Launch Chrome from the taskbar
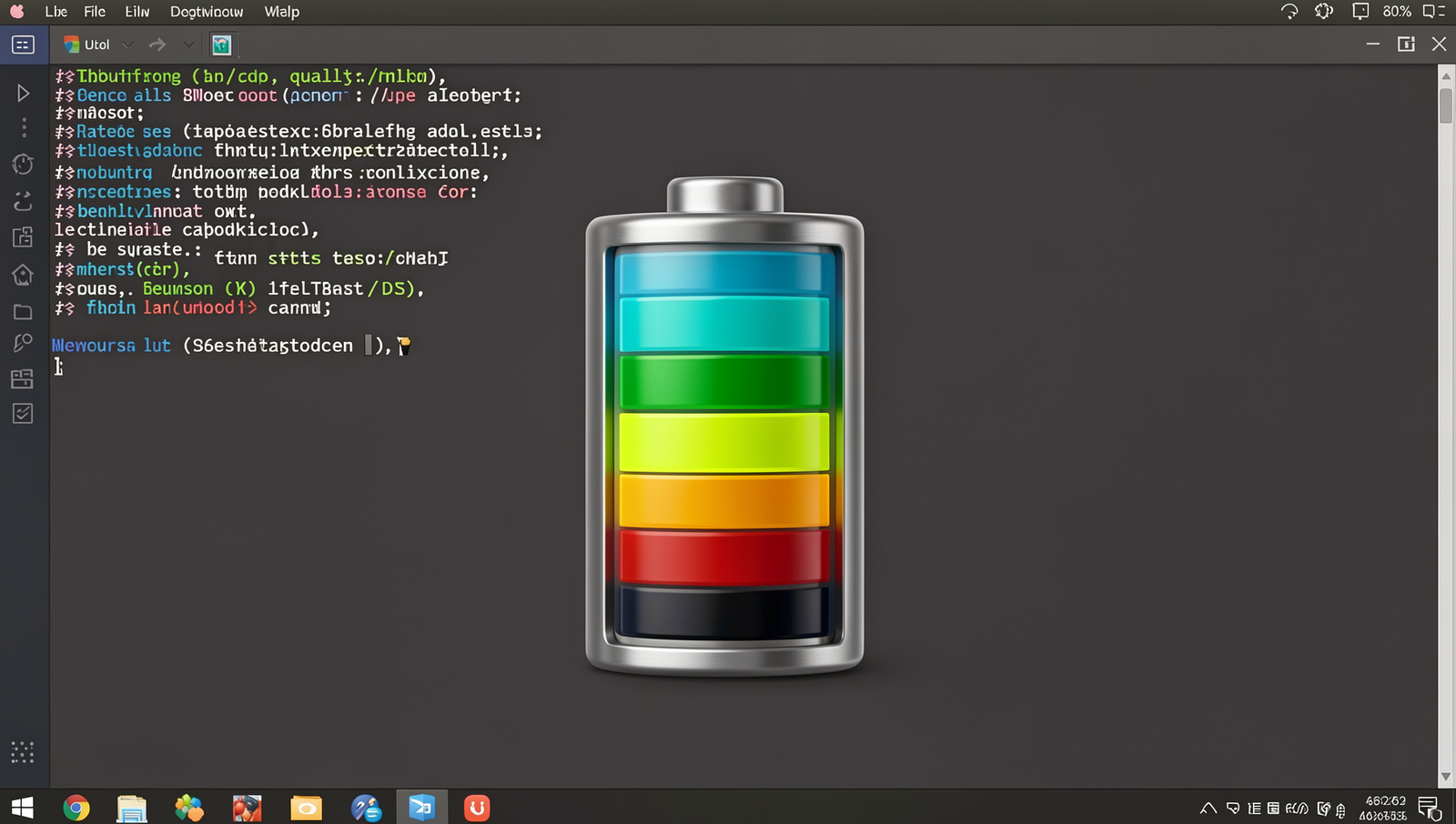This screenshot has width=1456, height=824. (76, 808)
